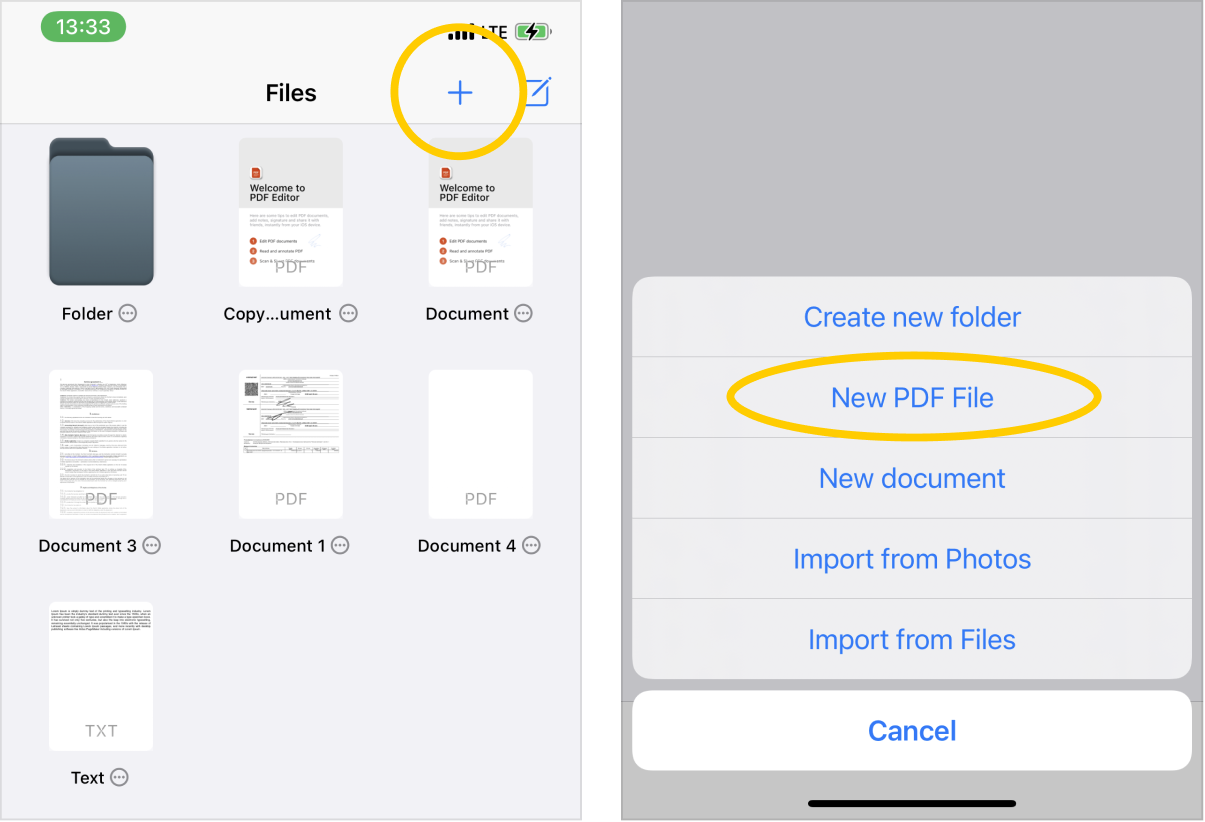Open the blank Document 4 thumbnail

[x=481, y=444]
